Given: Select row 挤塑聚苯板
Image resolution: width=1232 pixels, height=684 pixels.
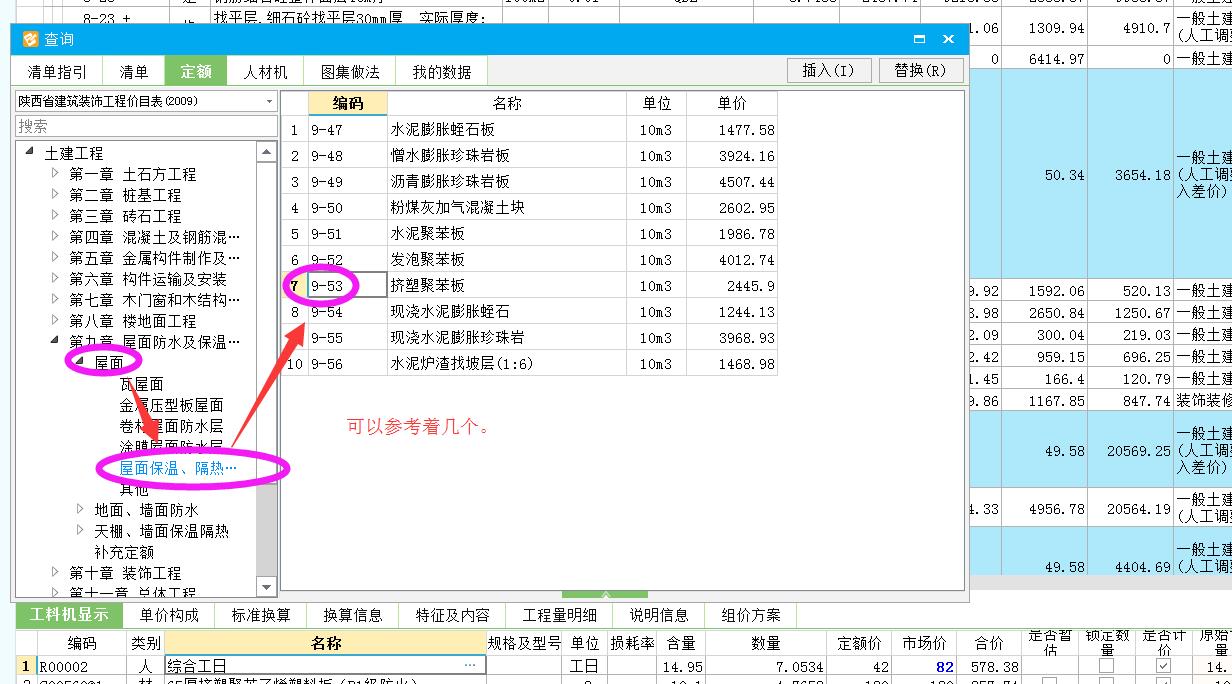Looking at the screenshot, I should click(529, 285).
